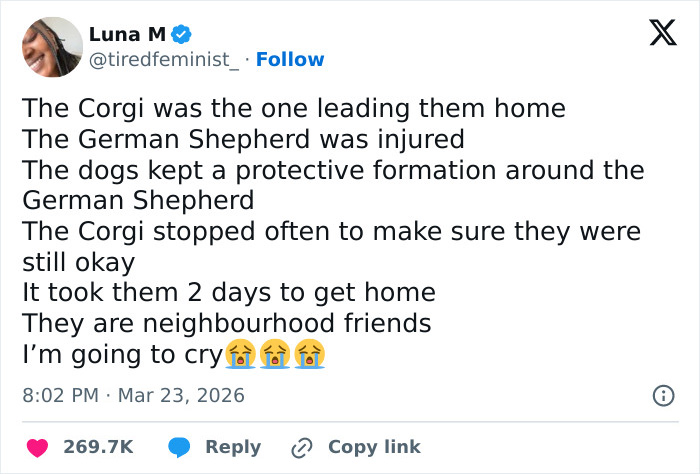
Task: Click the "It took them 2 days" line
Action: pyautogui.click(x=229, y=292)
